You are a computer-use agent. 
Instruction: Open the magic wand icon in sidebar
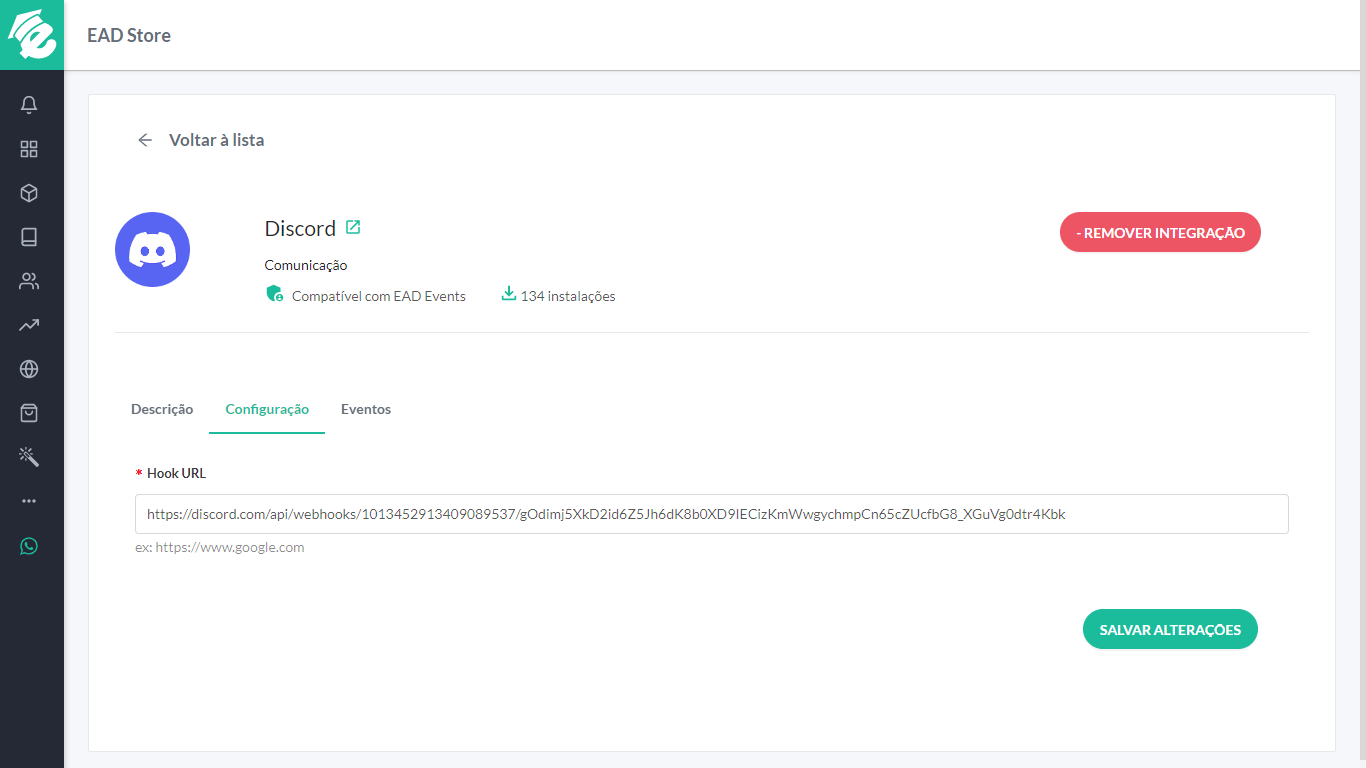[x=29, y=457]
